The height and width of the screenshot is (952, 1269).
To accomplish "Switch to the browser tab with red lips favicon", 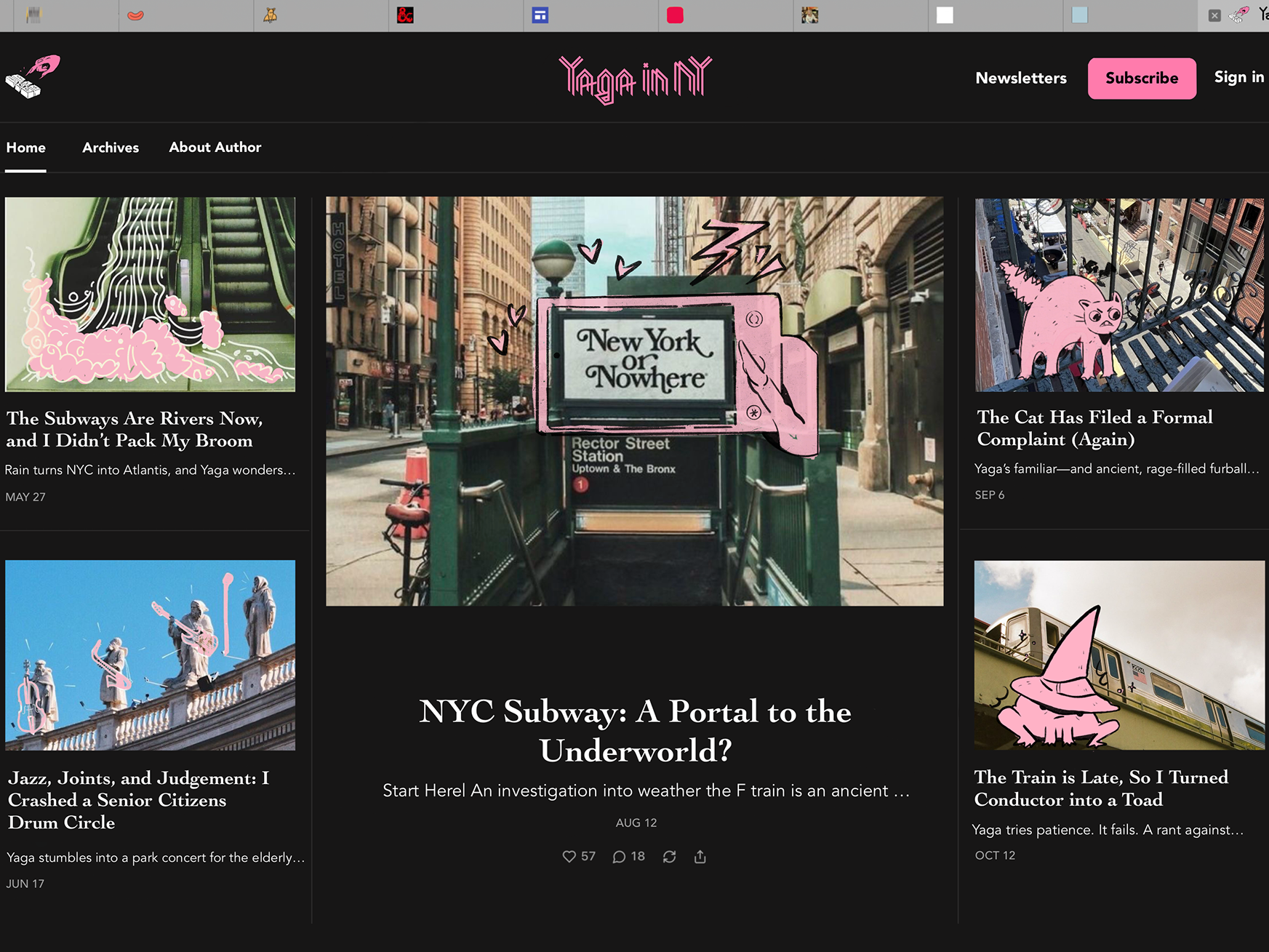I will coord(135,15).
